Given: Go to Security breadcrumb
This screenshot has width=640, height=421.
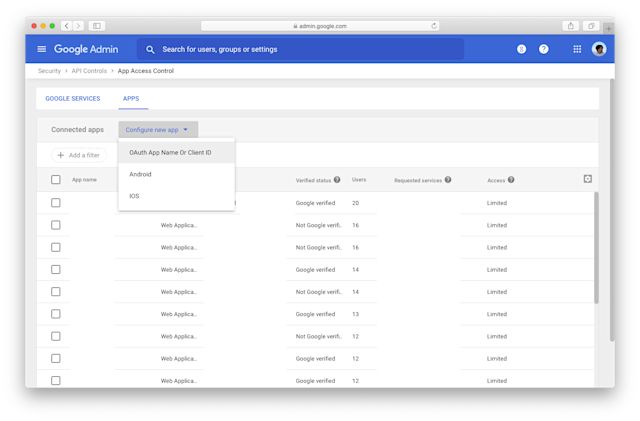Looking at the screenshot, I should coord(49,71).
